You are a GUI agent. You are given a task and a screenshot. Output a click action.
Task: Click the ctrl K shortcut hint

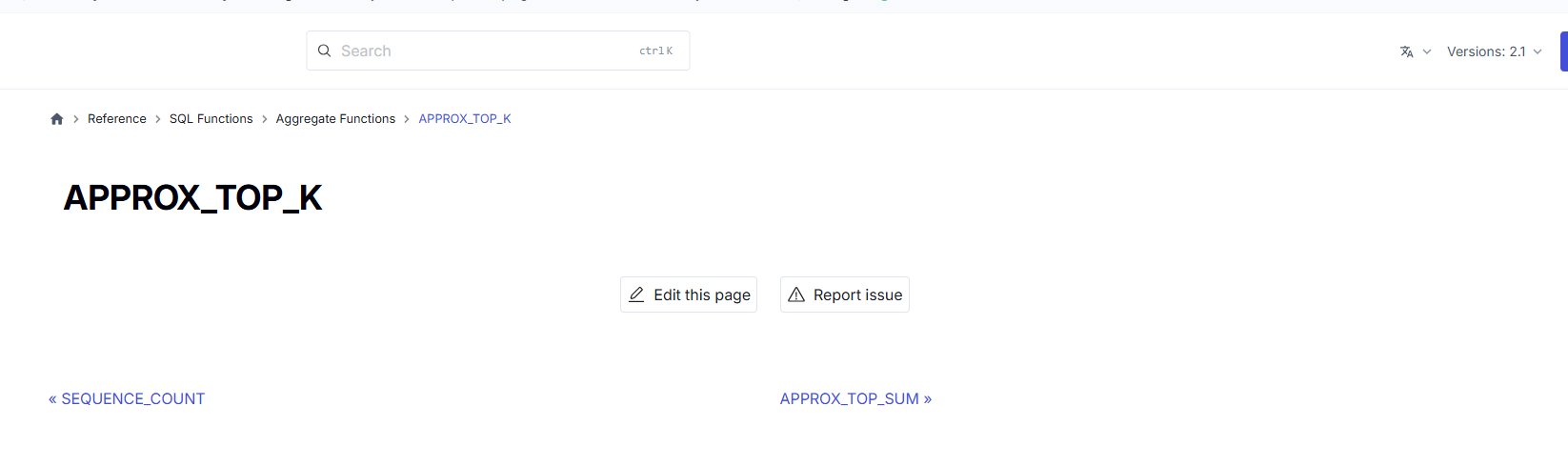(x=656, y=51)
